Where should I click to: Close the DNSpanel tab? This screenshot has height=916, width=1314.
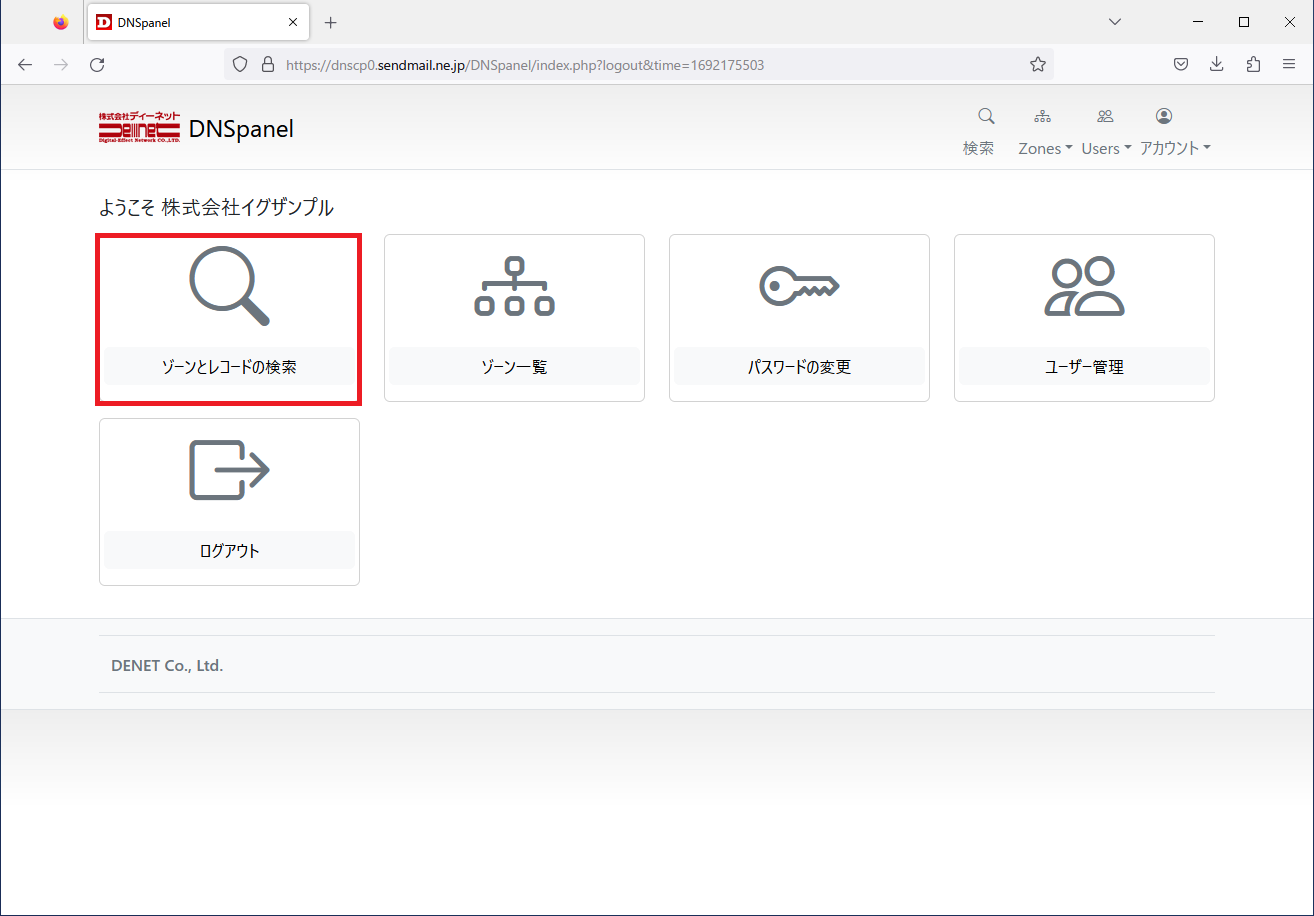(x=293, y=22)
